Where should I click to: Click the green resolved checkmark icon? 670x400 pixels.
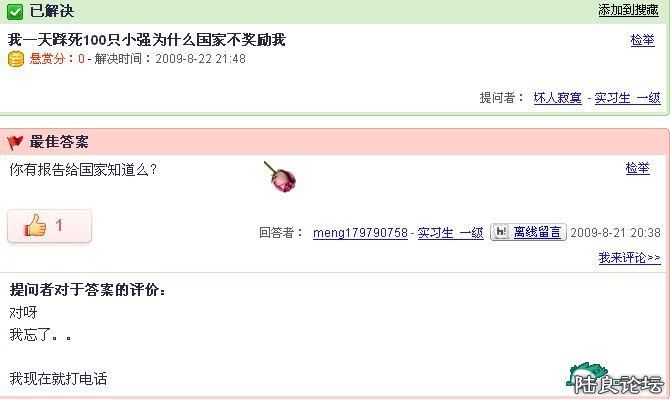[15, 12]
